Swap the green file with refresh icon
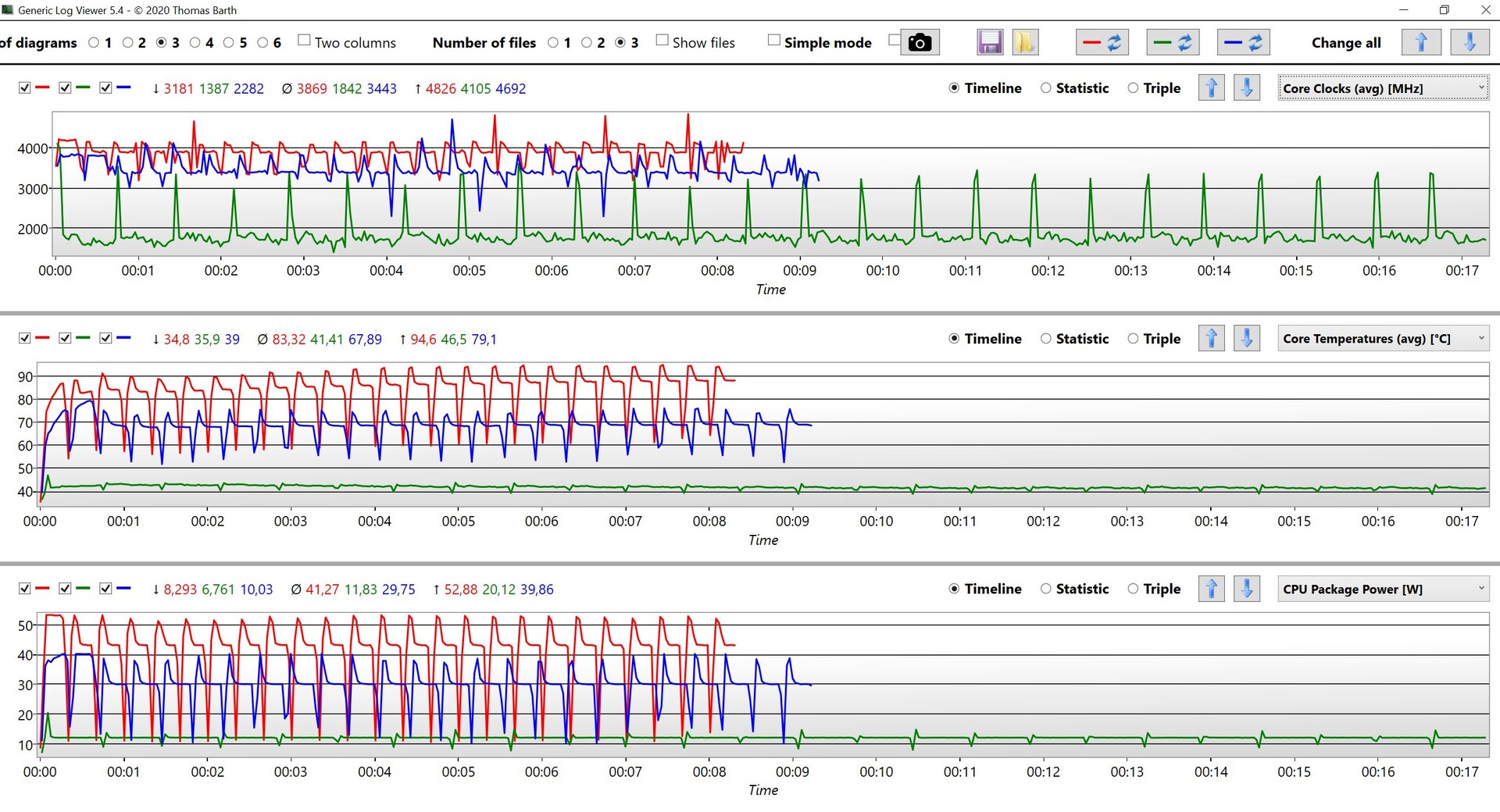Screen dimensions: 1500x812 point(1173,42)
